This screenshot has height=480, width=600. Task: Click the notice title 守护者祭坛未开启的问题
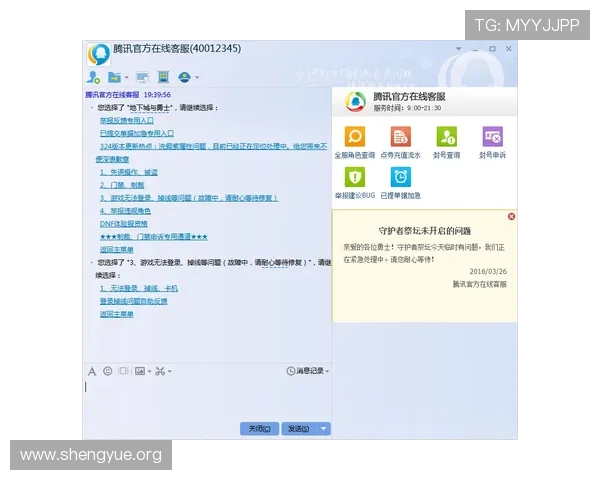click(x=425, y=231)
